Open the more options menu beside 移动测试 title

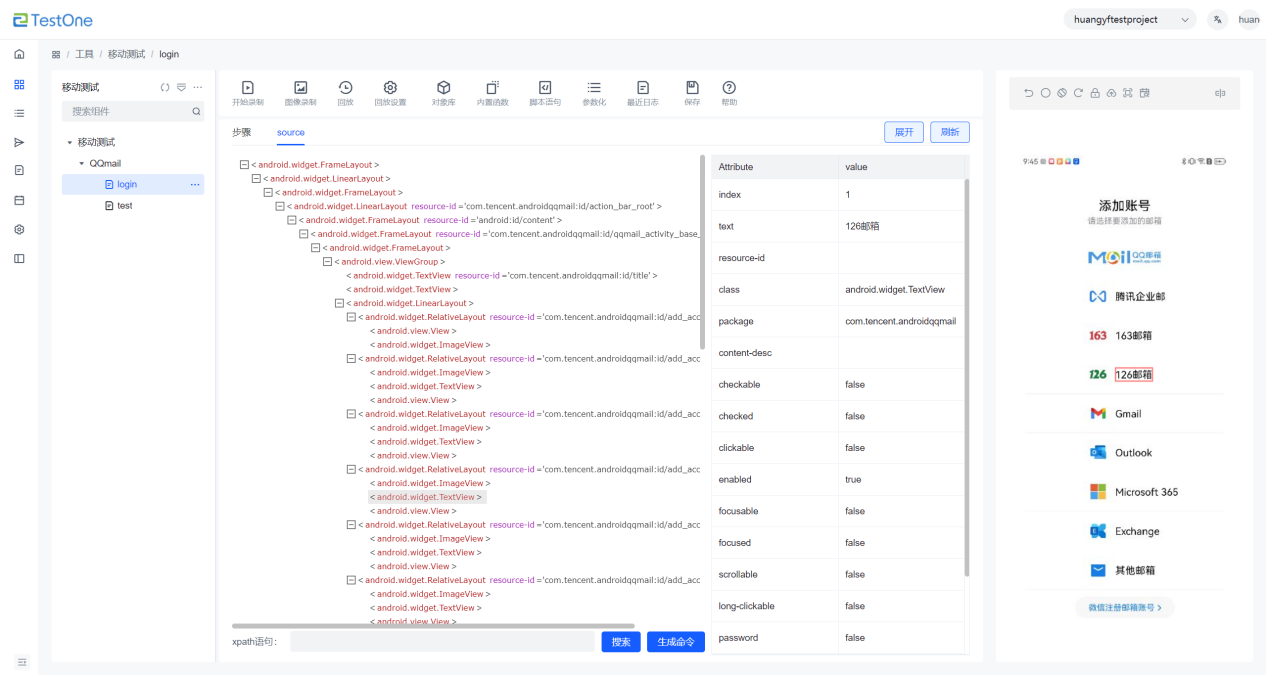tap(198, 87)
